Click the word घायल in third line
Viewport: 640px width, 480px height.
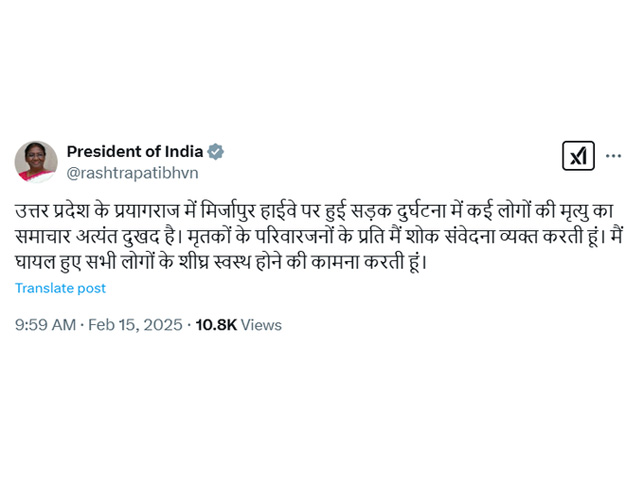(35, 262)
